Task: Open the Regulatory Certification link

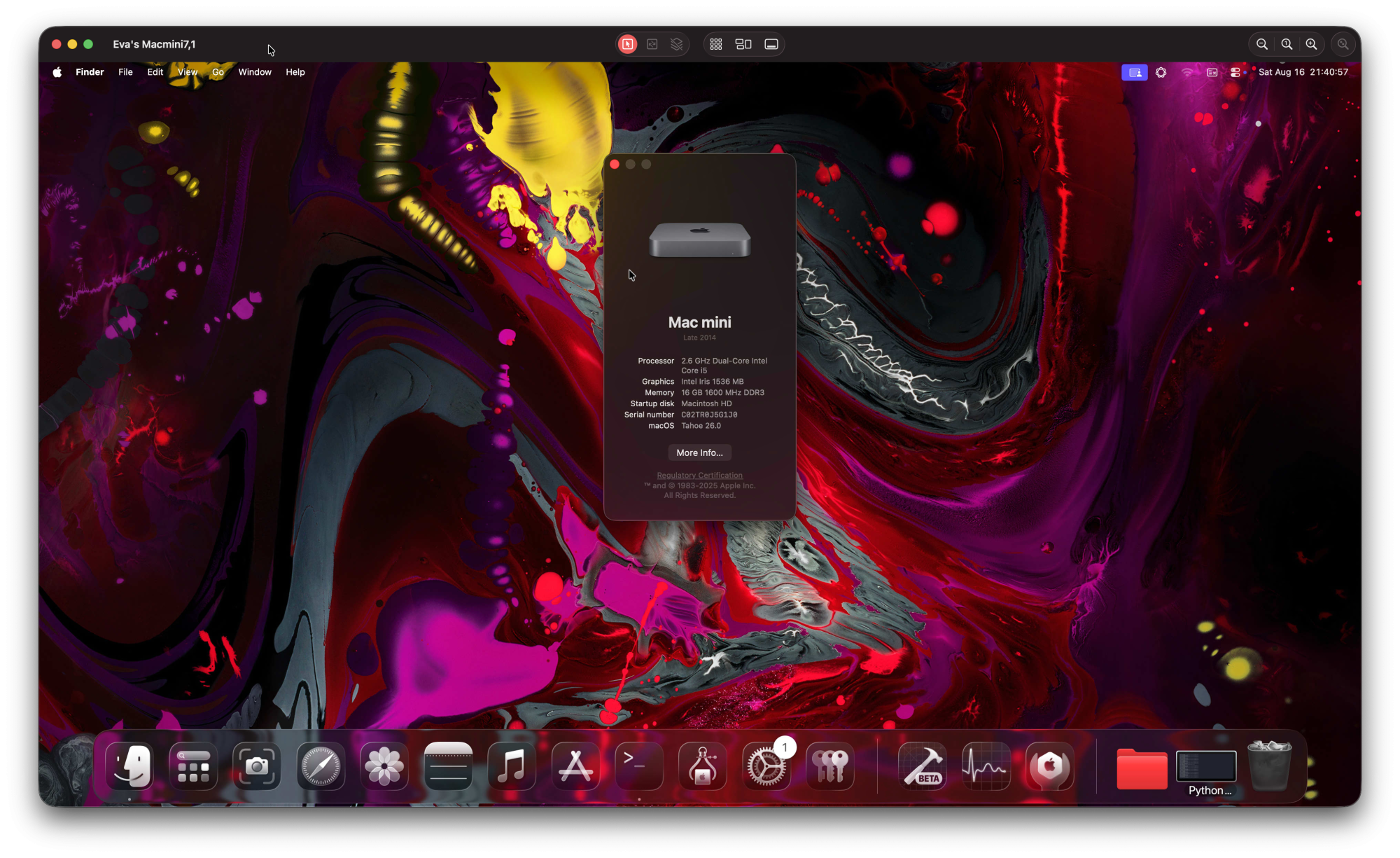Action: [699, 475]
